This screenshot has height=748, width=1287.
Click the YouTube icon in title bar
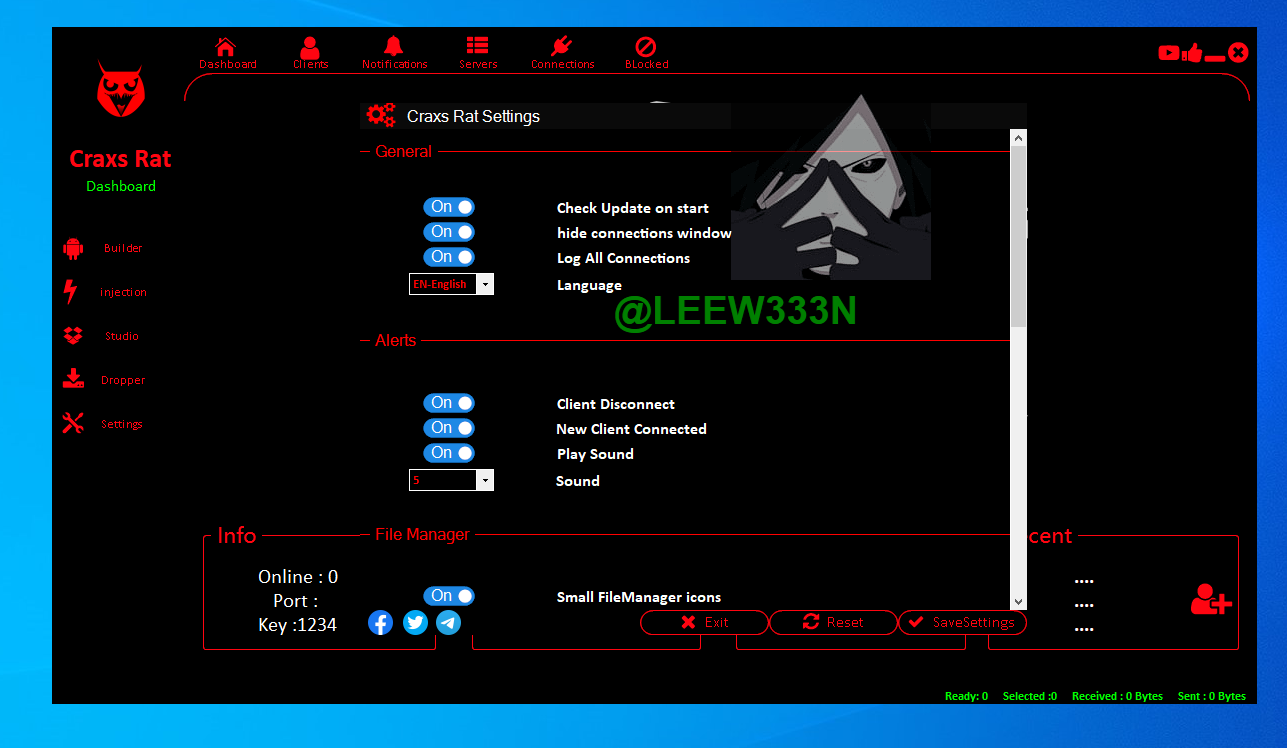[x=1168, y=53]
